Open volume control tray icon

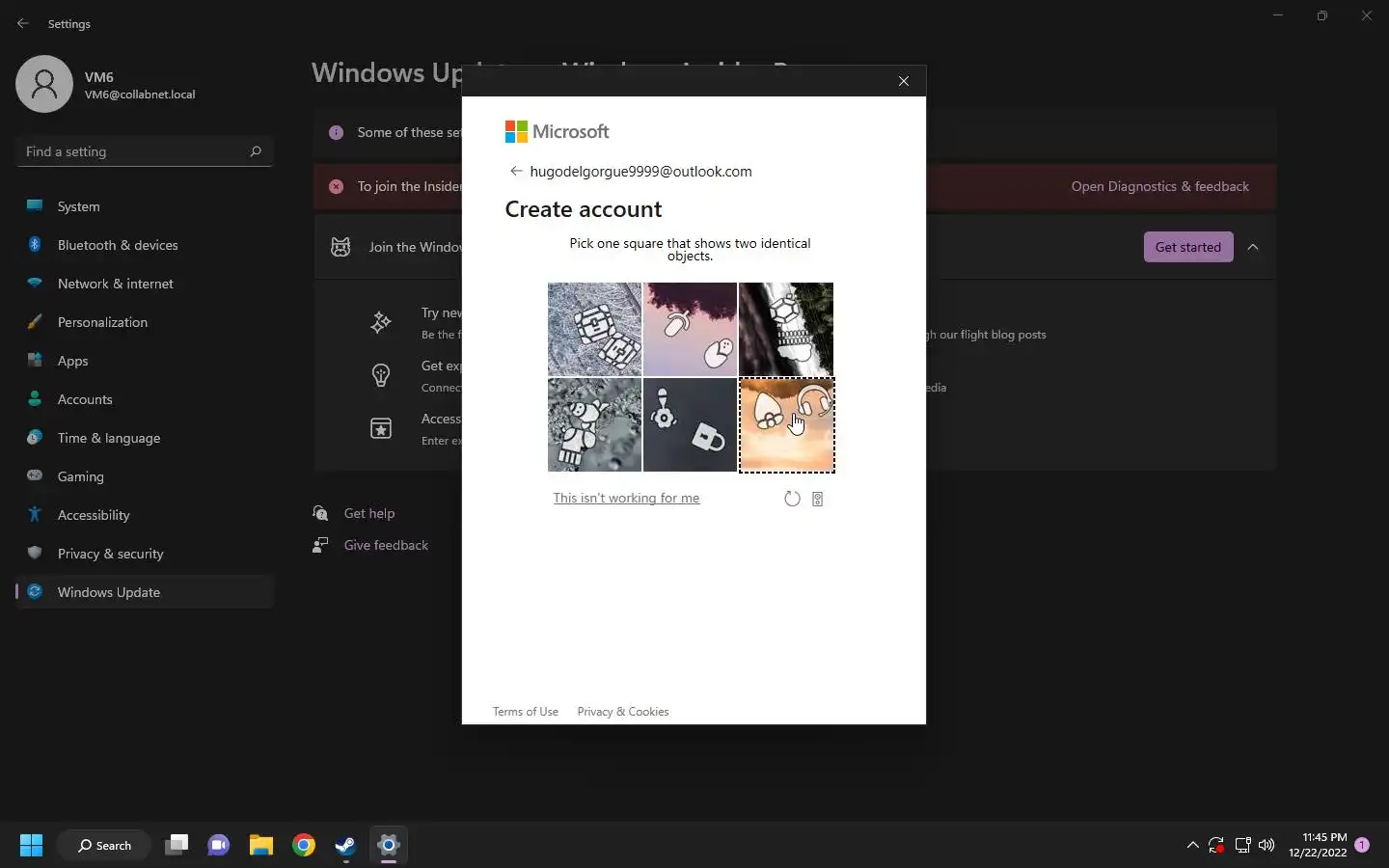pyautogui.click(x=1266, y=846)
